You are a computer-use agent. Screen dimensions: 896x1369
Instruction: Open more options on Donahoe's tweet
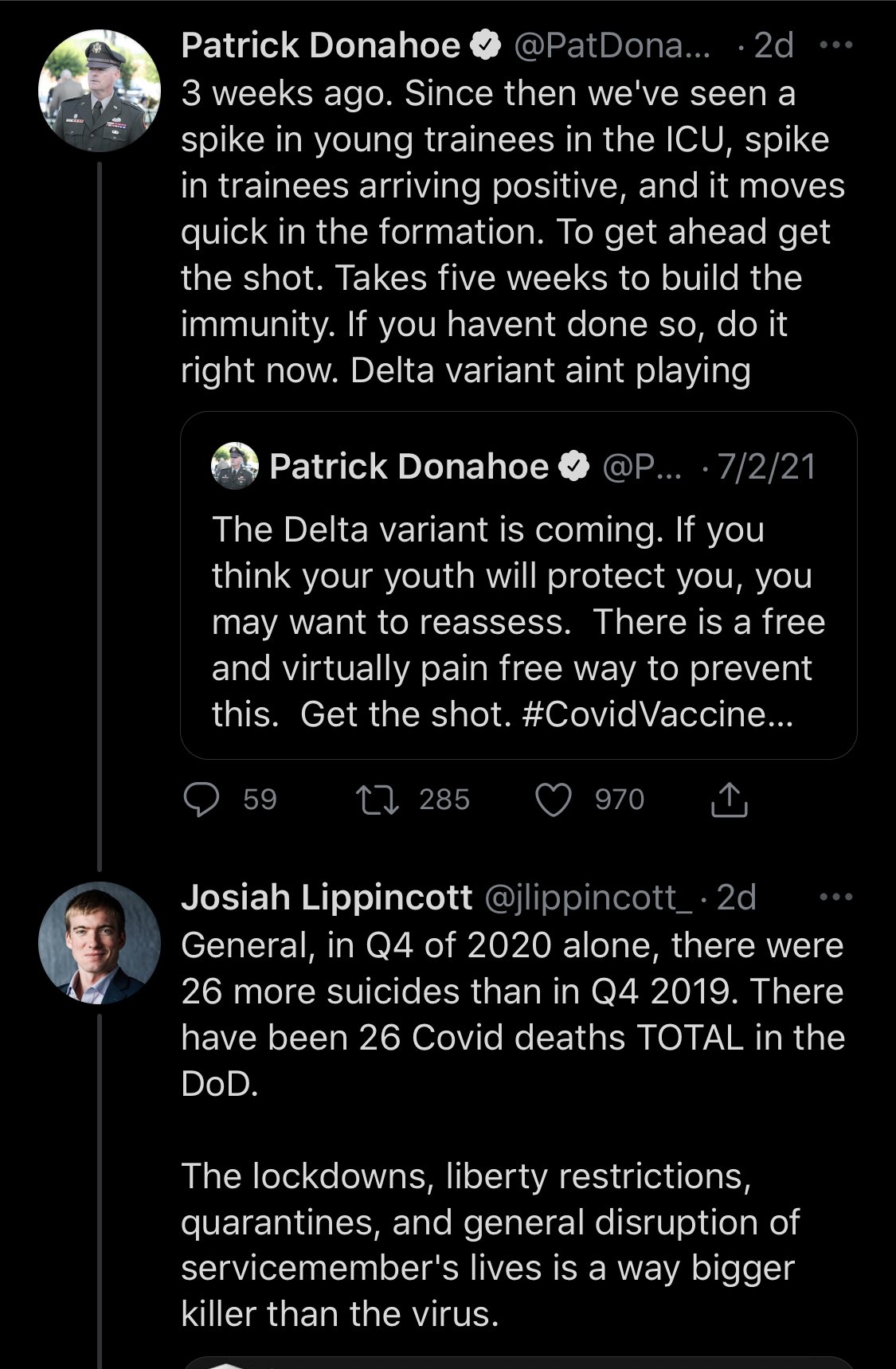click(x=836, y=45)
